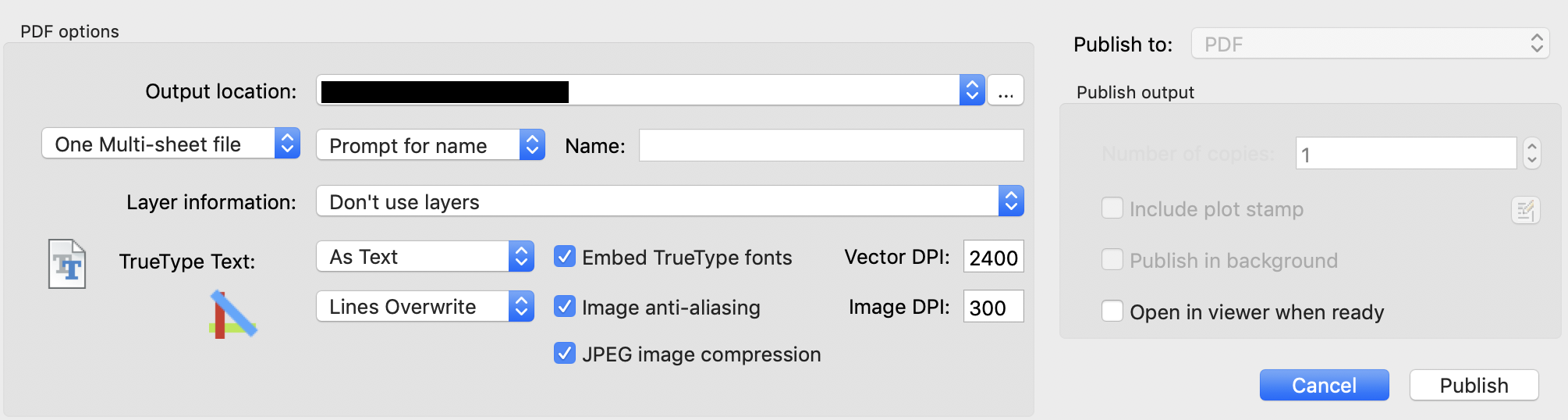
Task: Enable Open in viewer when ready
Action: [1112, 311]
